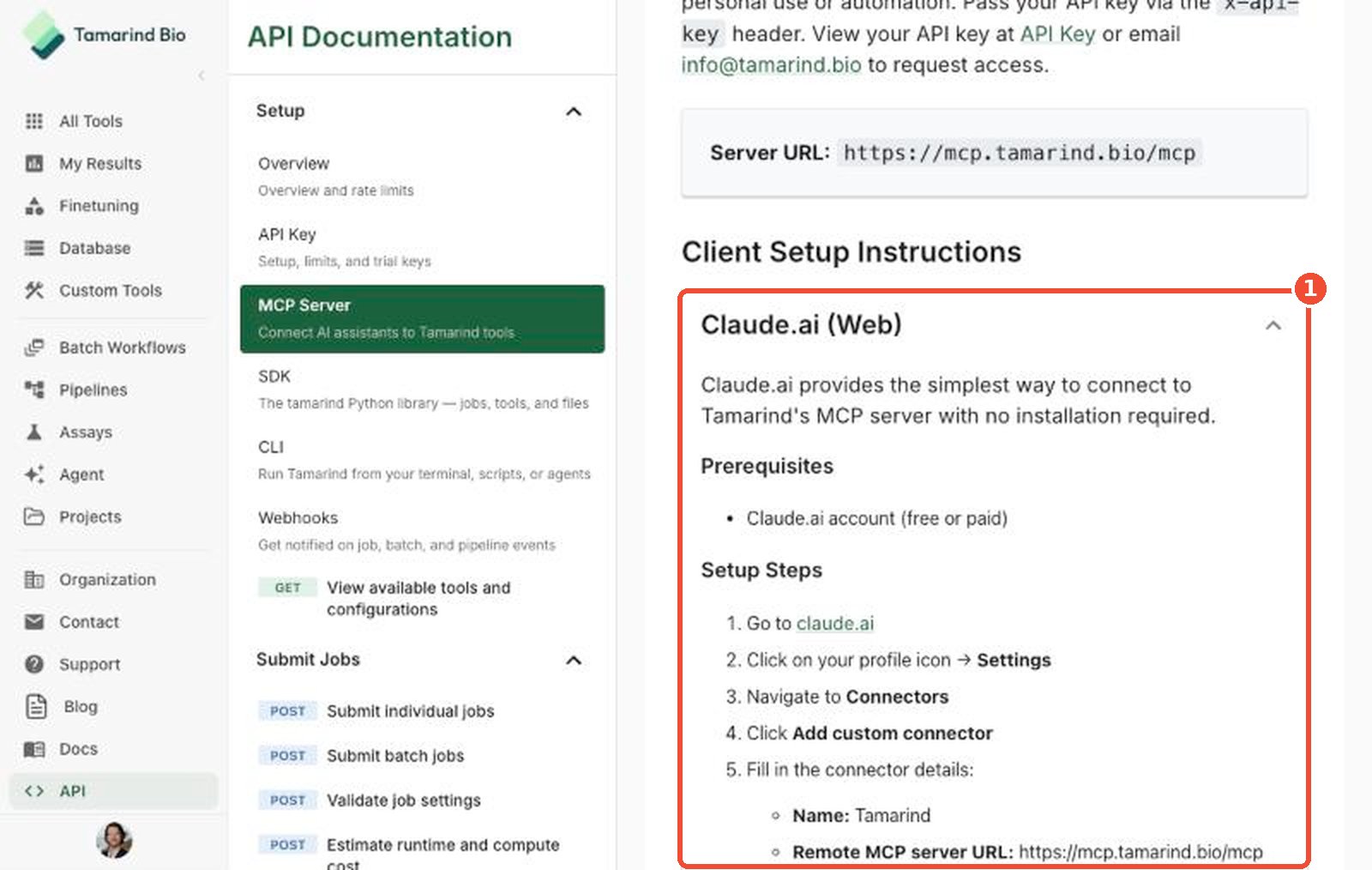
Task: Click the API code brackets icon
Action: pos(34,791)
